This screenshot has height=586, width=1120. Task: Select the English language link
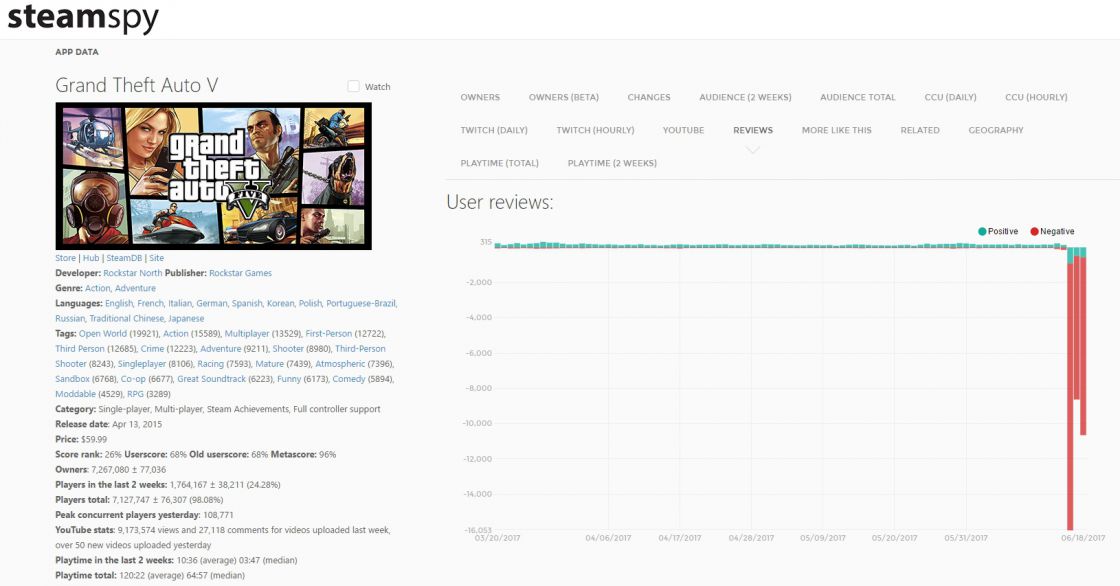[x=119, y=303]
